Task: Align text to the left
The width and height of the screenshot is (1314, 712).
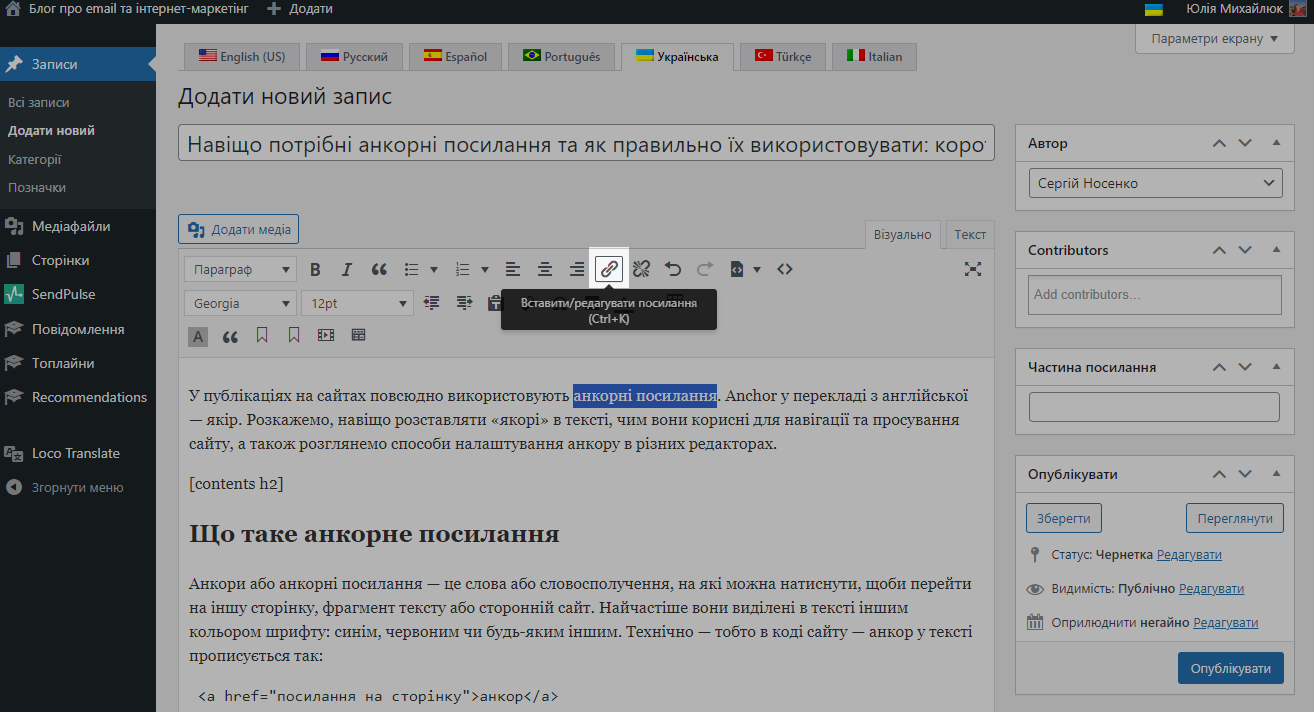Action: 513,269
